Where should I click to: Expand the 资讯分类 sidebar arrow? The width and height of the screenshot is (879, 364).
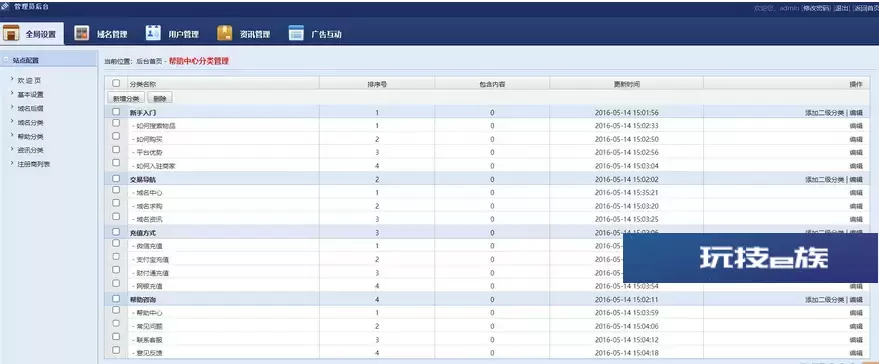point(12,150)
